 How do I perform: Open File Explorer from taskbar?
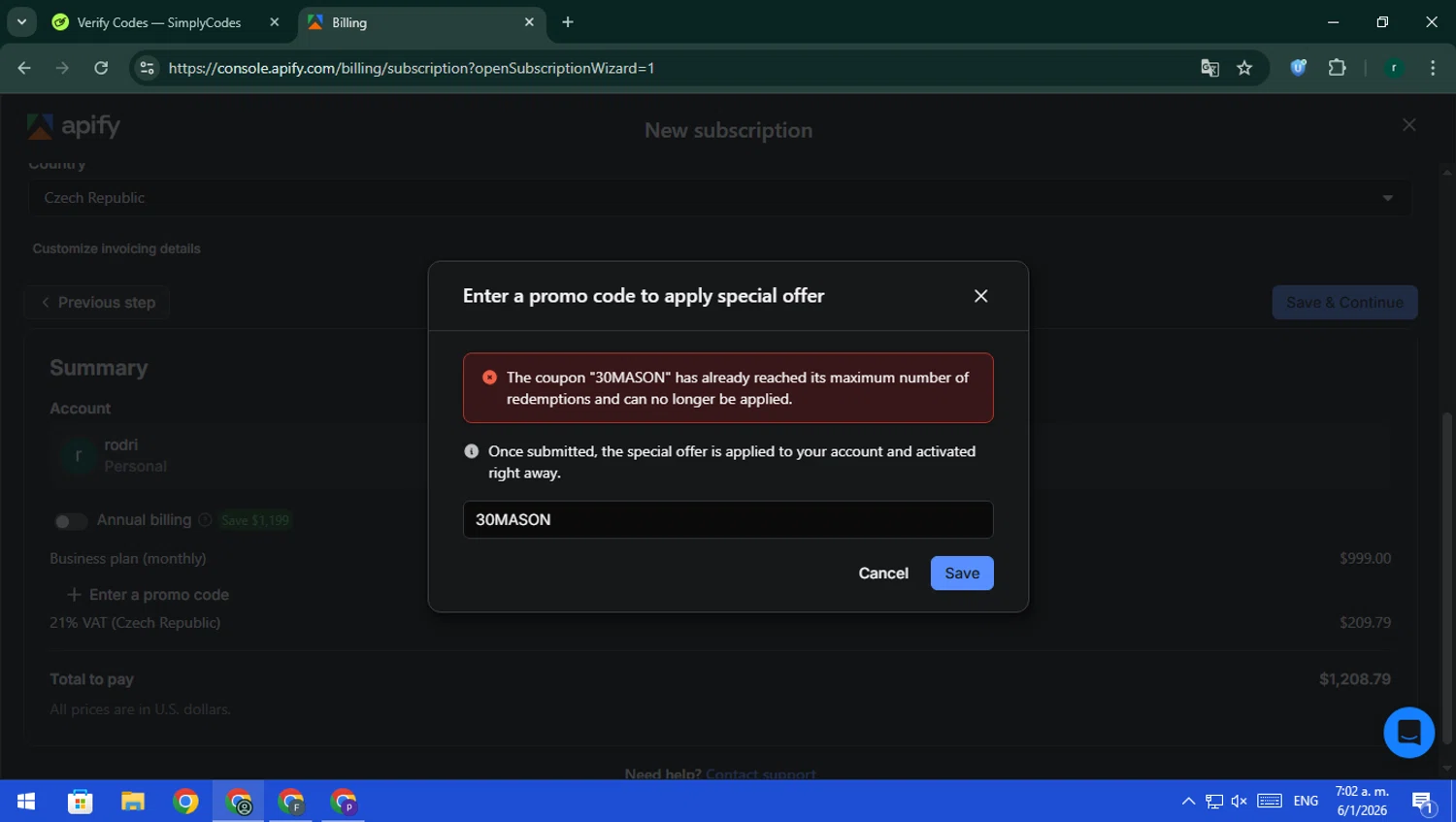click(133, 802)
